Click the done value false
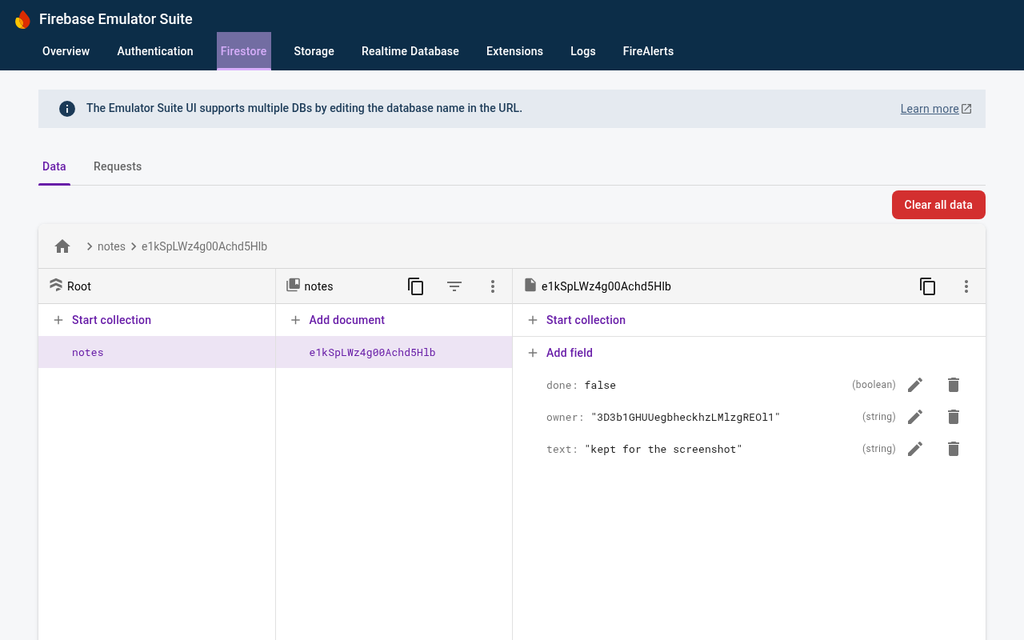The height and width of the screenshot is (640, 1024). click(600, 385)
